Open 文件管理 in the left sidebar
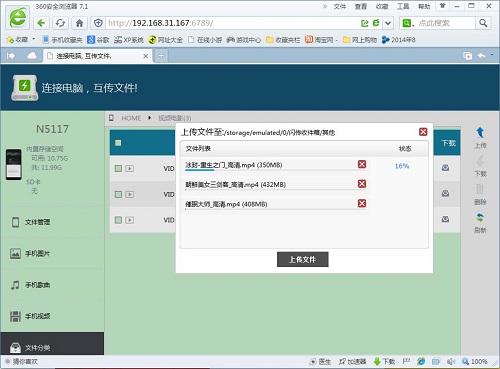Viewport: 500px width, 369px height. pos(52,222)
